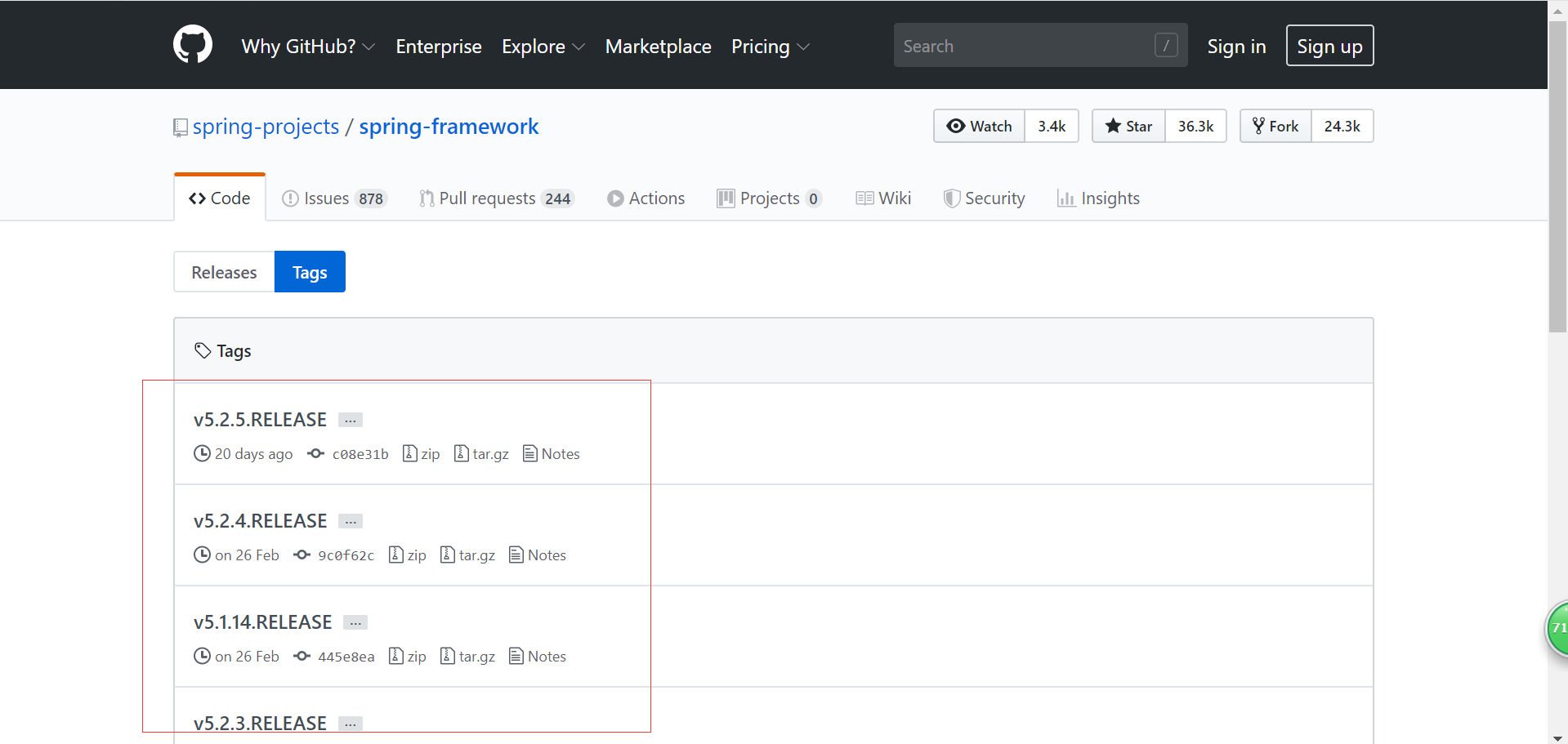Screen dimensions: 1568x744
Task: Click the zip file icon for v5.2.5.RELEASE
Action: tap(410, 453)
